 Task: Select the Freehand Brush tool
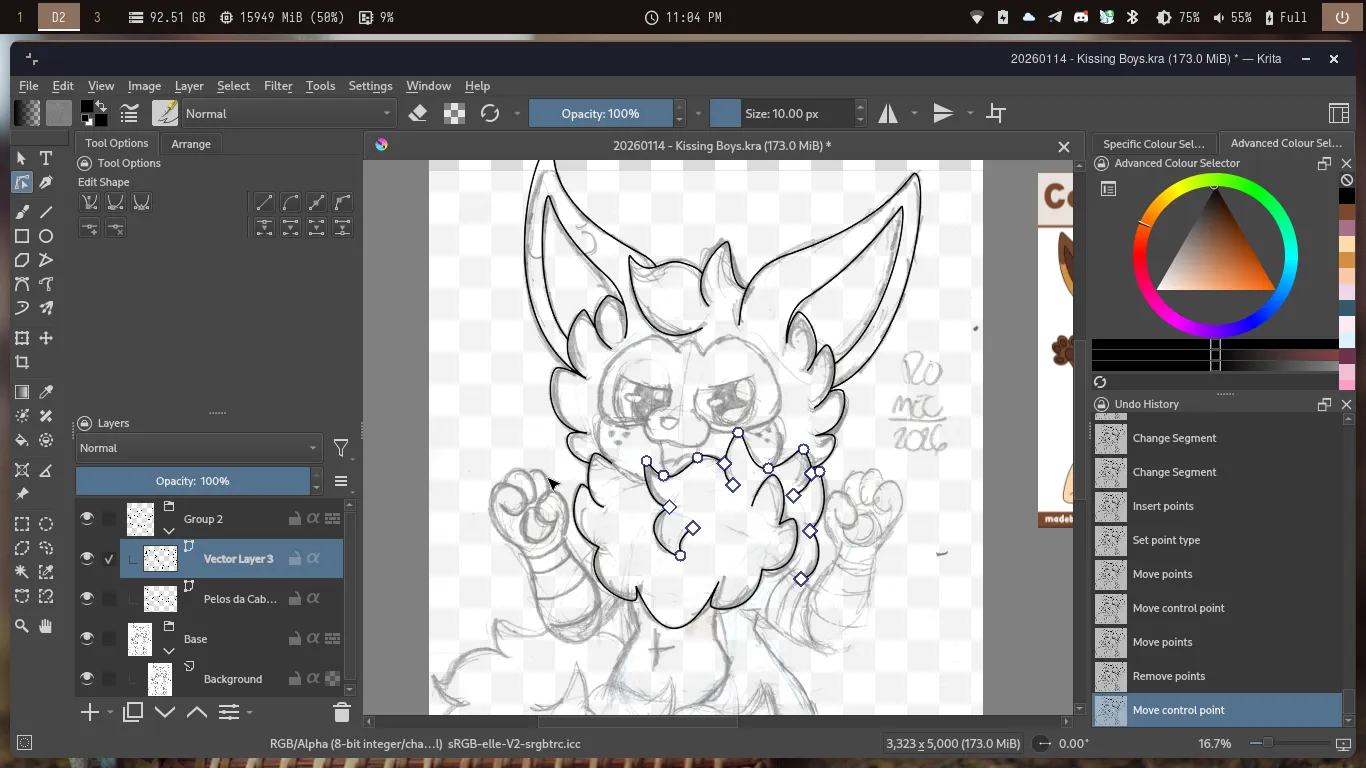[22, 211]
